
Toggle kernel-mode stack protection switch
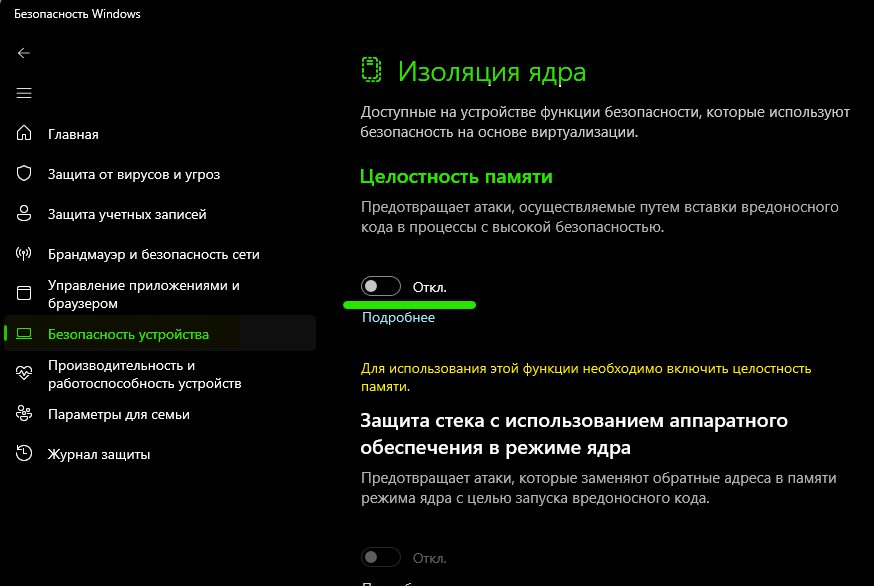(381, 557)
